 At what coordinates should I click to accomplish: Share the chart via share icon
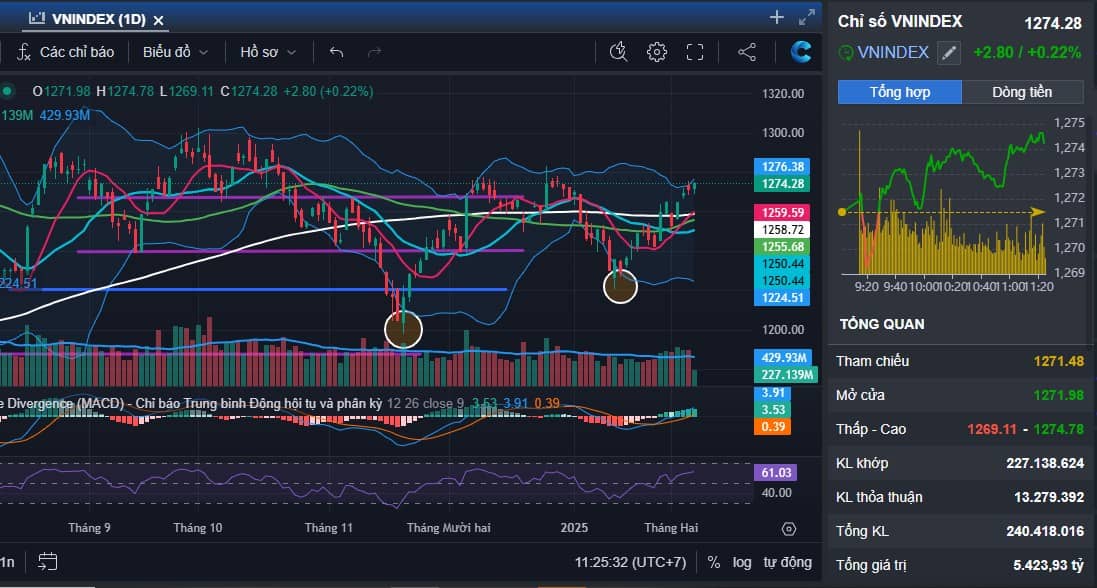point(746,52)
